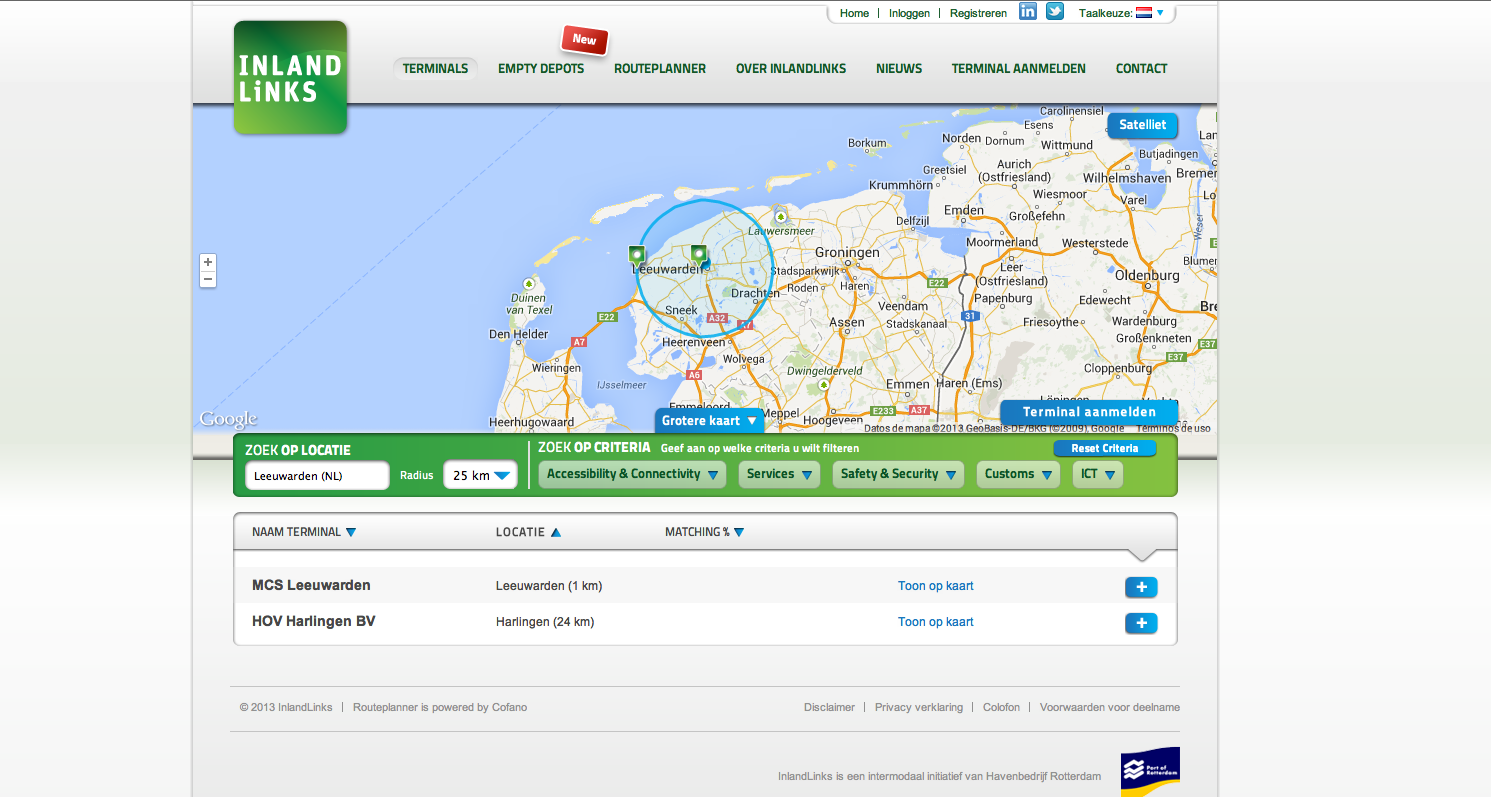Click the Reset Criteria button
This screenshot has height=797, width=1491.
coord(1104,448)
